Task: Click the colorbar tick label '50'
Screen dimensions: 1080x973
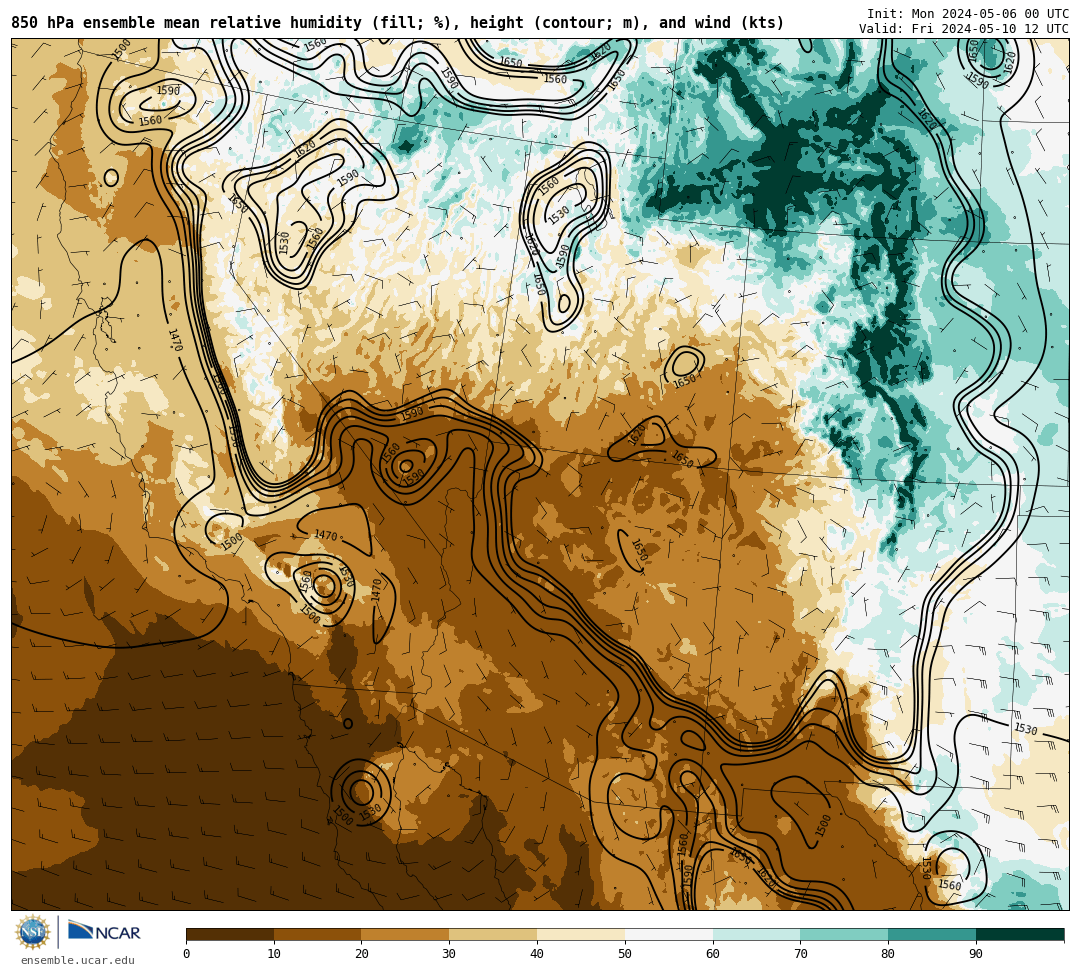Action: coord(625,954)
